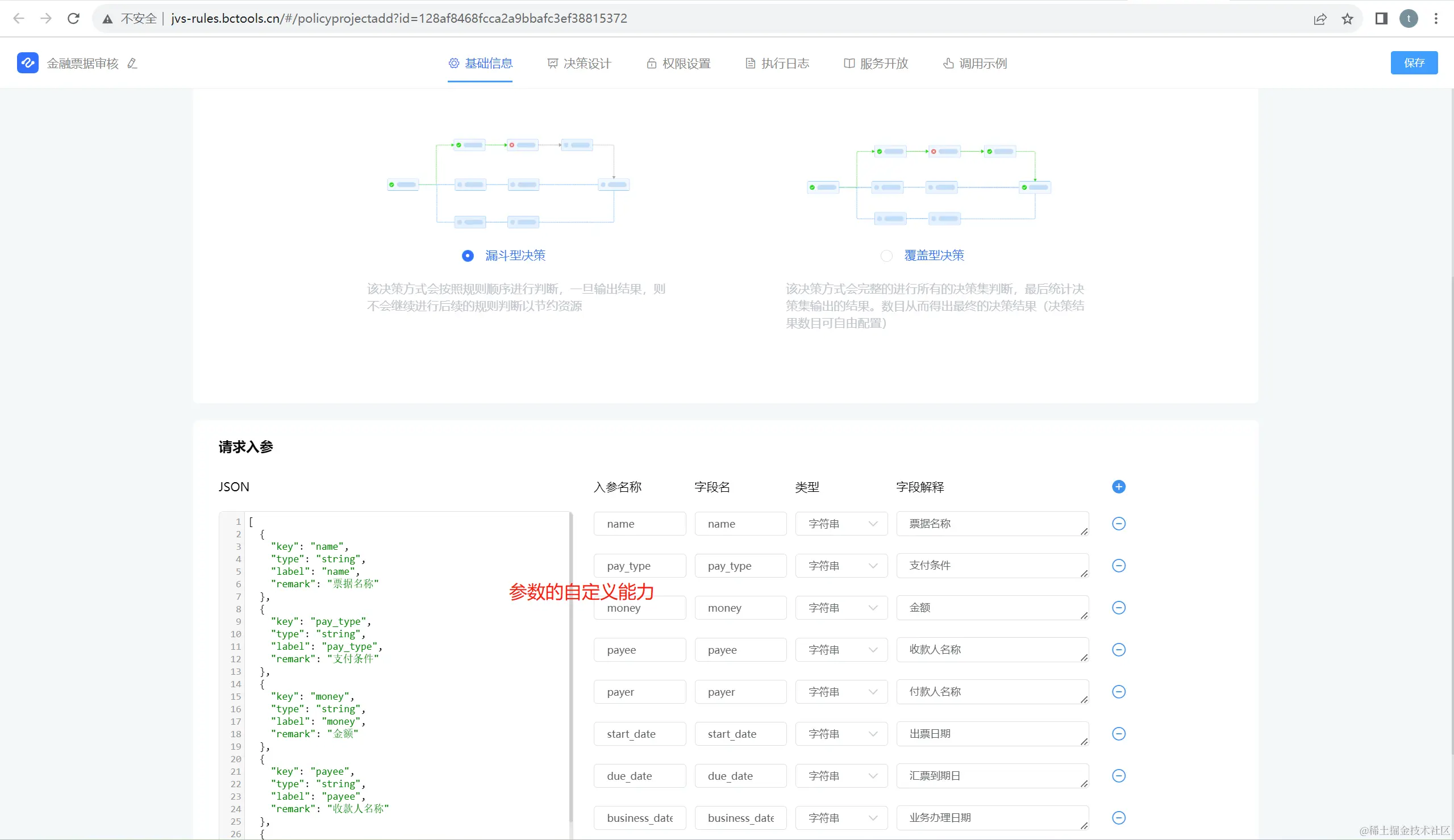
Task: Remove the name parameter row with minus icon
Action: click(1118, 524)
